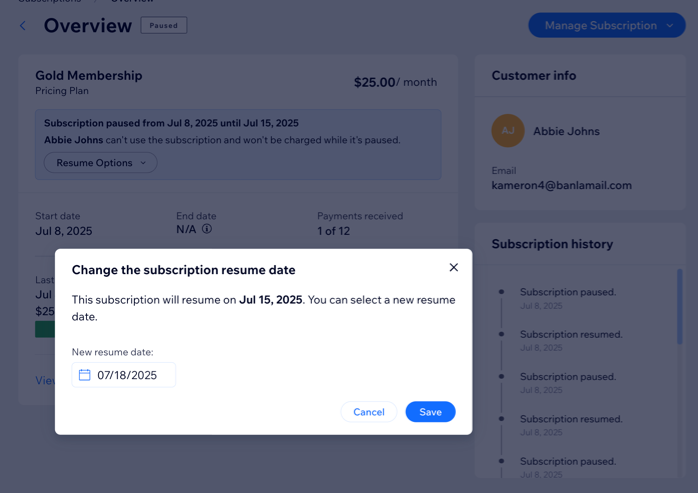This screenshot has height=493, width=698.
Task: Click the kameron4@banlamail.com email address
Action: click(561, 185)
